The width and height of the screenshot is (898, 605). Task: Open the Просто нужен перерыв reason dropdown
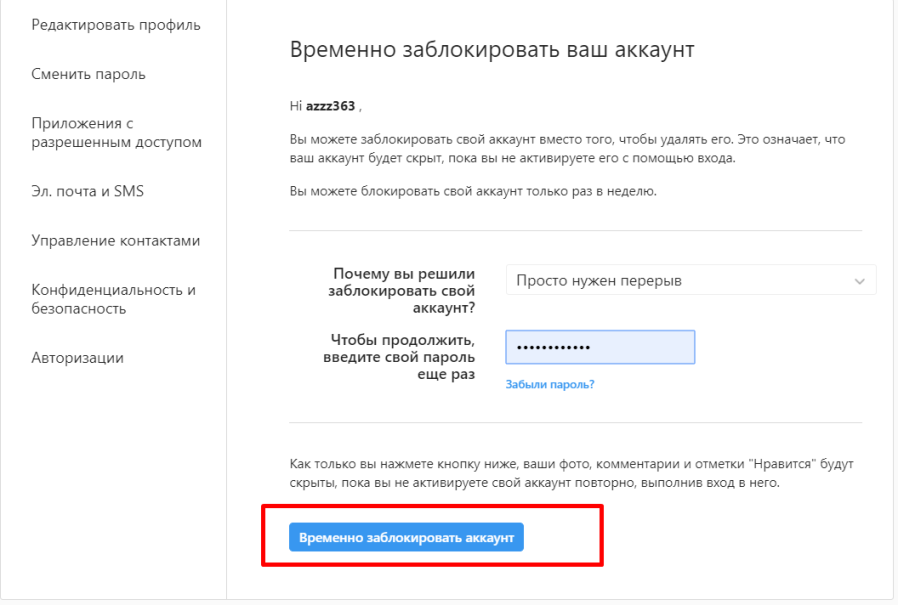click(691, 280)
